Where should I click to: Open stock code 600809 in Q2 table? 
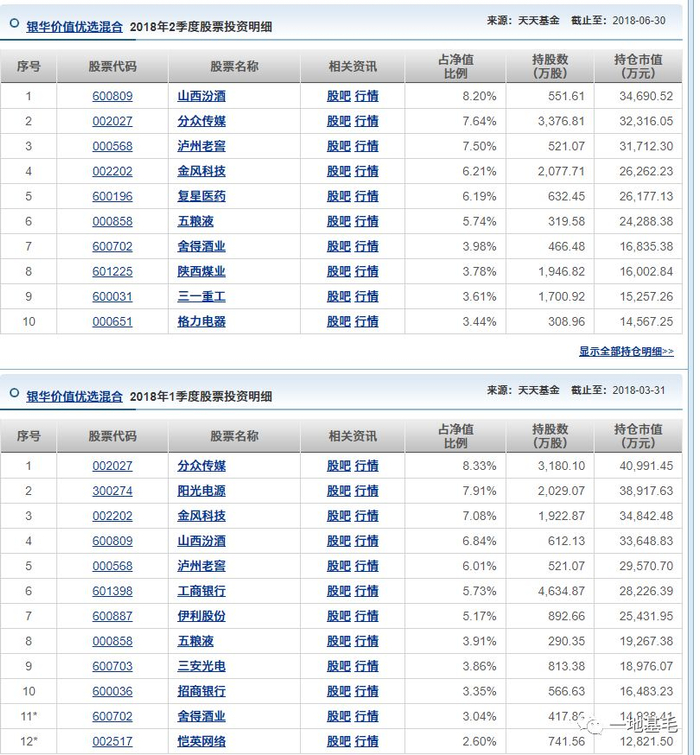tap(112, 96)
